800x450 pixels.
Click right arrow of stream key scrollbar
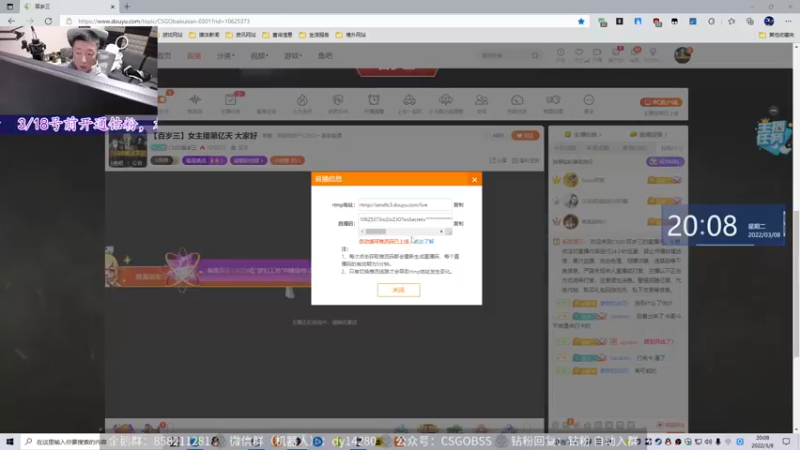click(441, 232)
